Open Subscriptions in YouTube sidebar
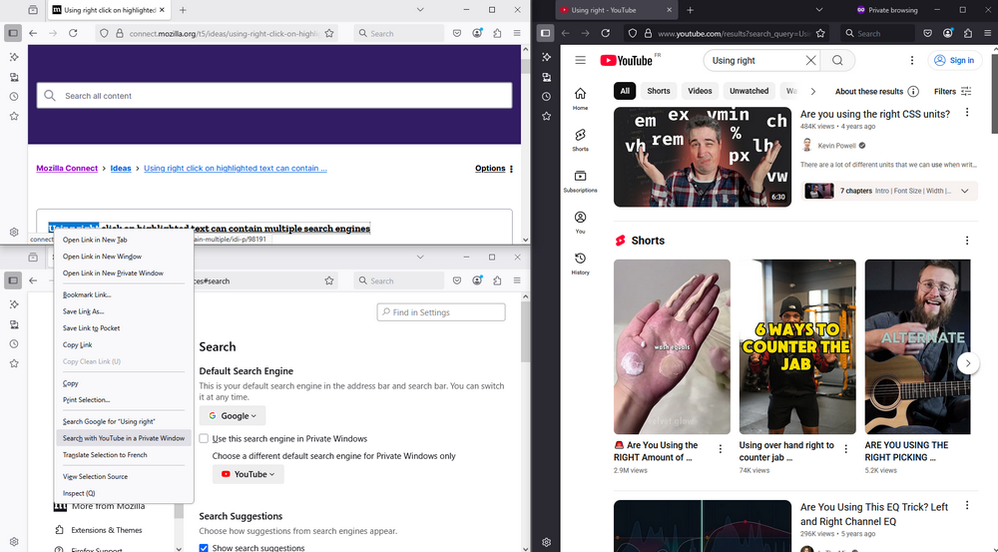 [580, 181]
